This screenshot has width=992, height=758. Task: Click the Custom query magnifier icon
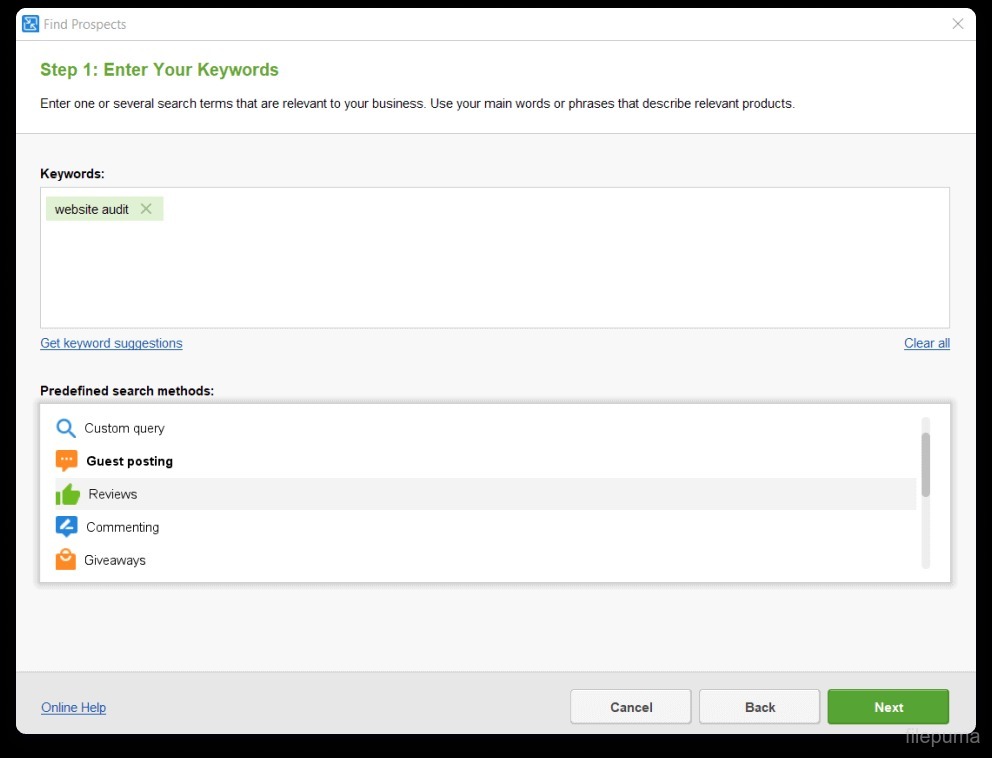[x=66, y=428]
